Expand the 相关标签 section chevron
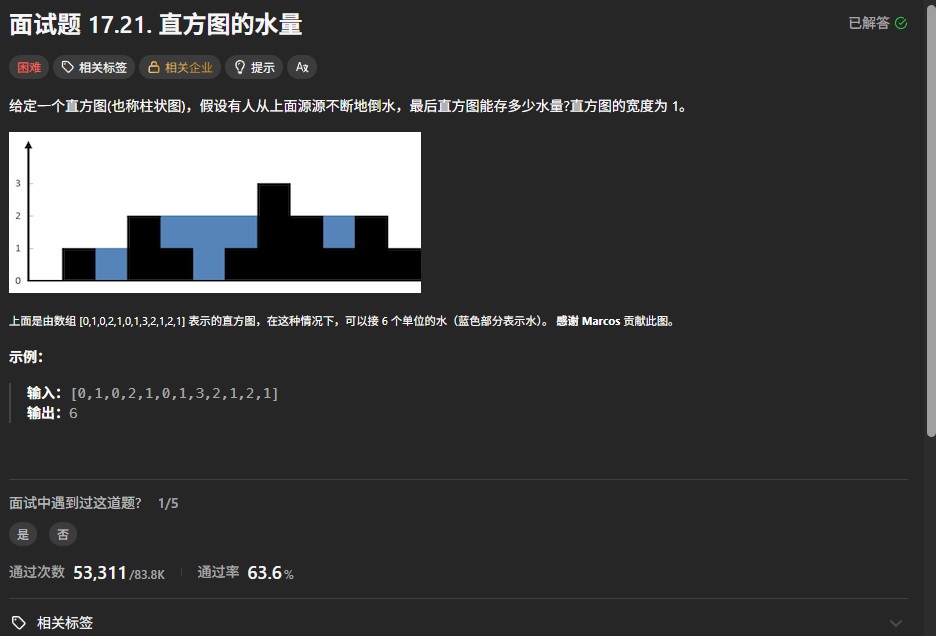 pyautogui.click(x=895, y=623)
